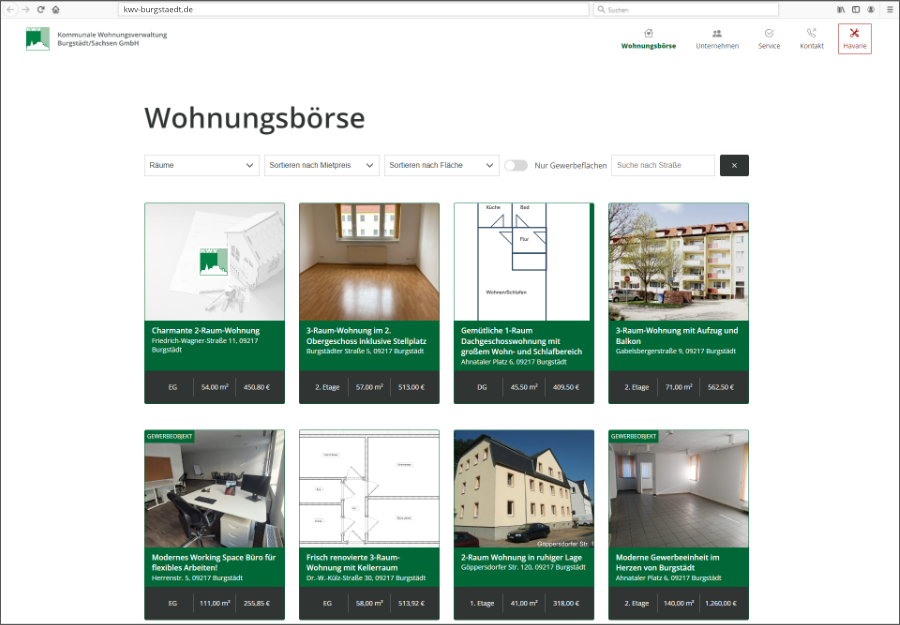The image size is (900, 625).
Task: Click the browser forward arrow
Action: [25, 9]
